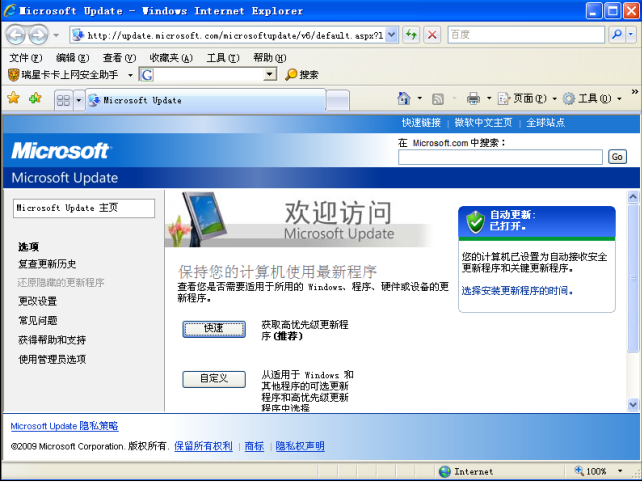Open 使用管理员选项 in sidebar
This screenshot has height=482, width=642.
[52, 359]
